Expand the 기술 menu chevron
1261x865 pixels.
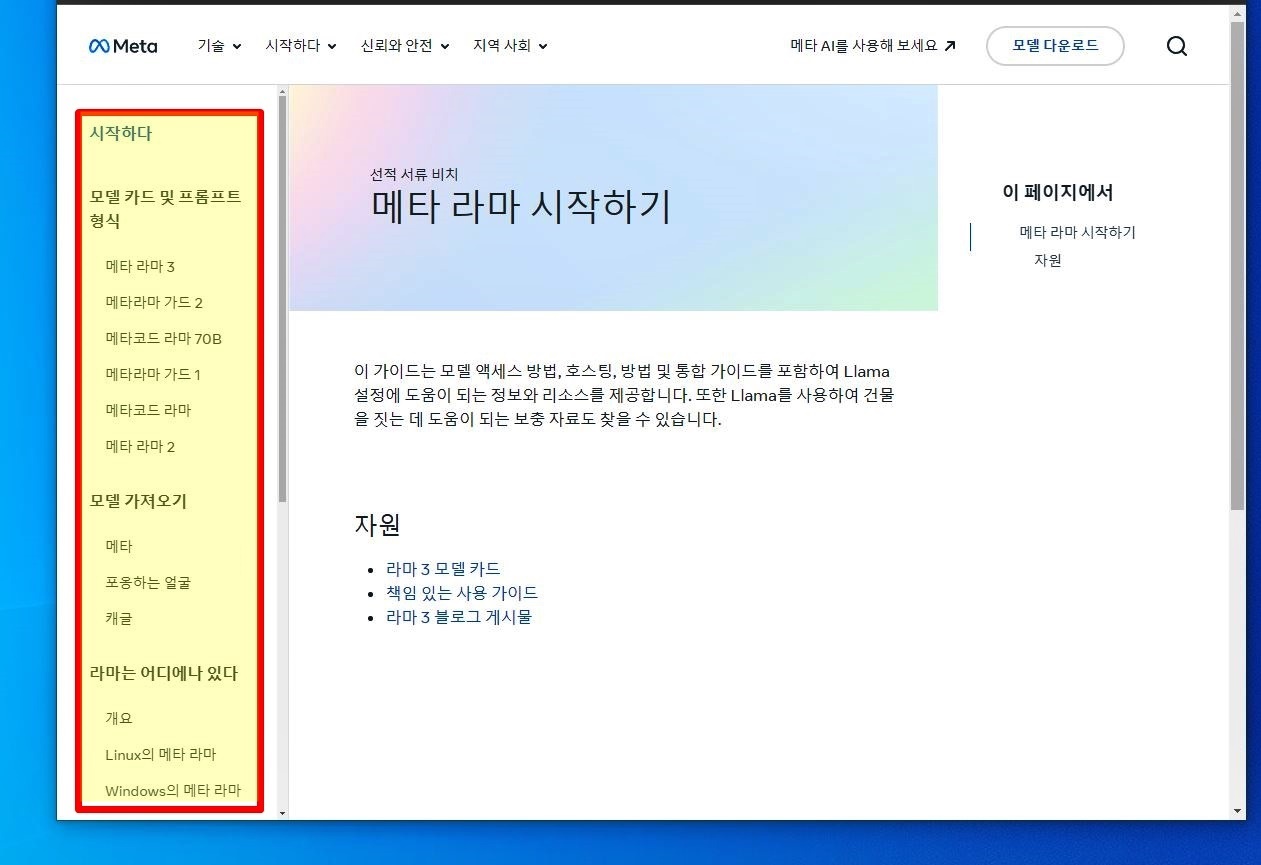coord(237,46)
